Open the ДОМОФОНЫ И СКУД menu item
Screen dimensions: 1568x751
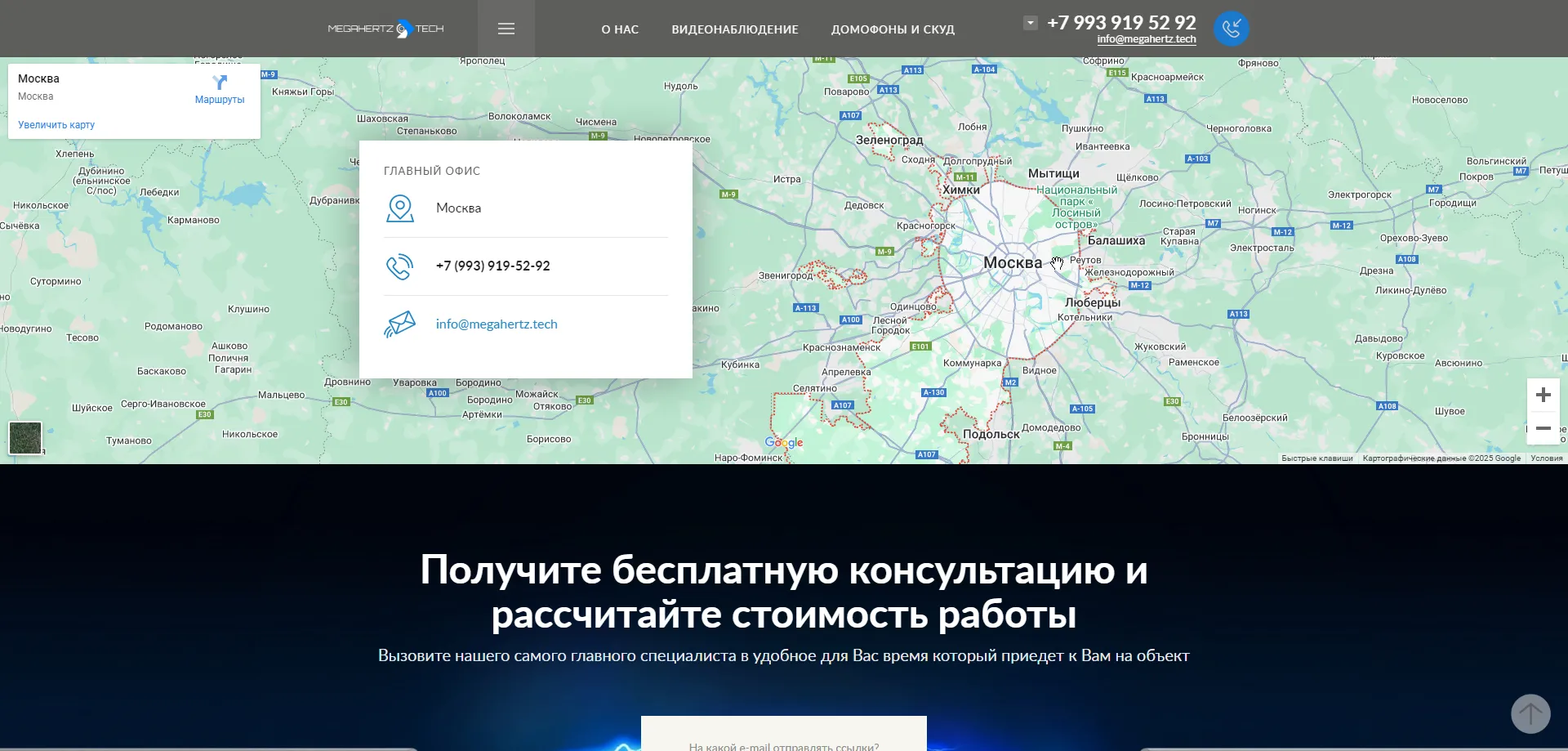tap(893, 29)
